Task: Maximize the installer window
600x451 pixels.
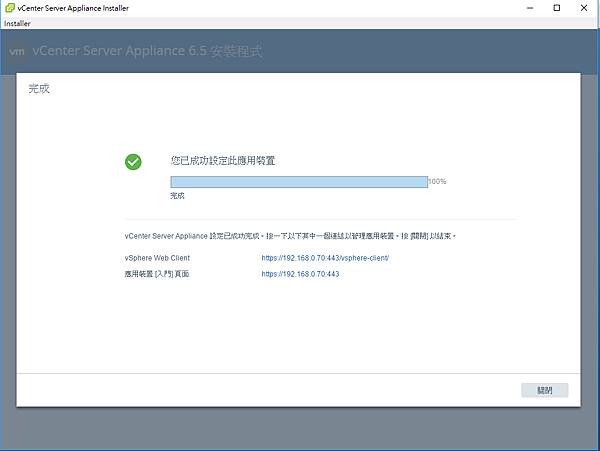Action: tap(557, 8)
